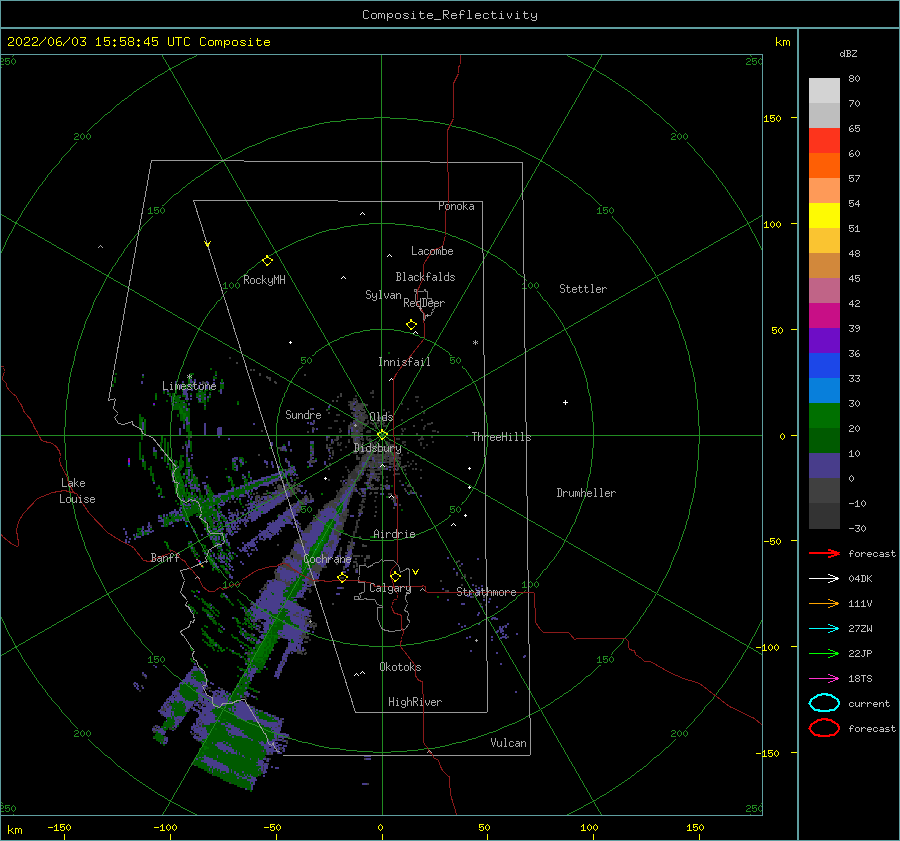Select the blue 36 dBZ legend swatch
This screenshot has width=900, height=841.
tap(824, 365)
